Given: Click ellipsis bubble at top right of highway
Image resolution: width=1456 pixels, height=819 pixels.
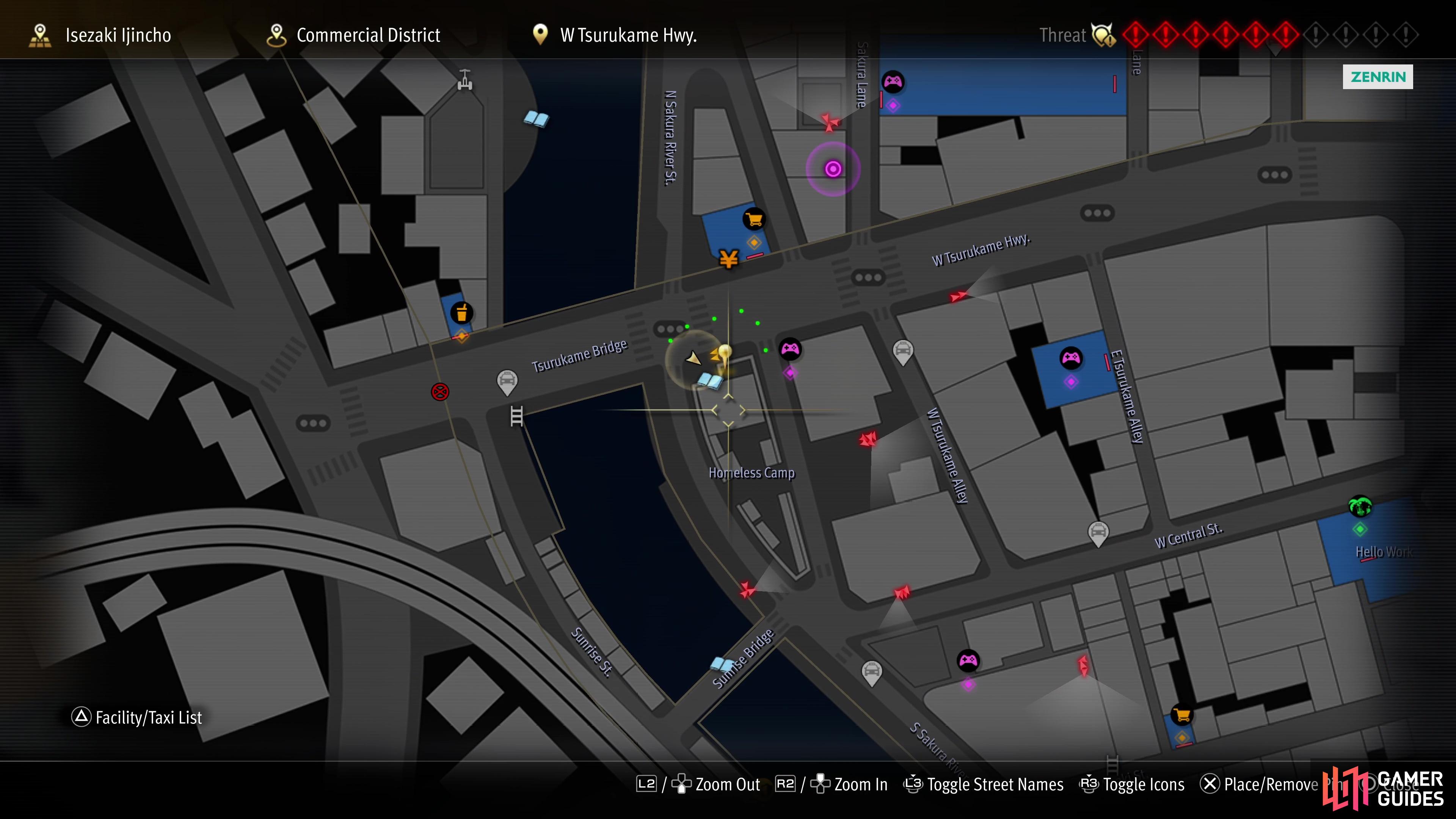Looking at the screenshot, I should click(x=1274, y=175).
